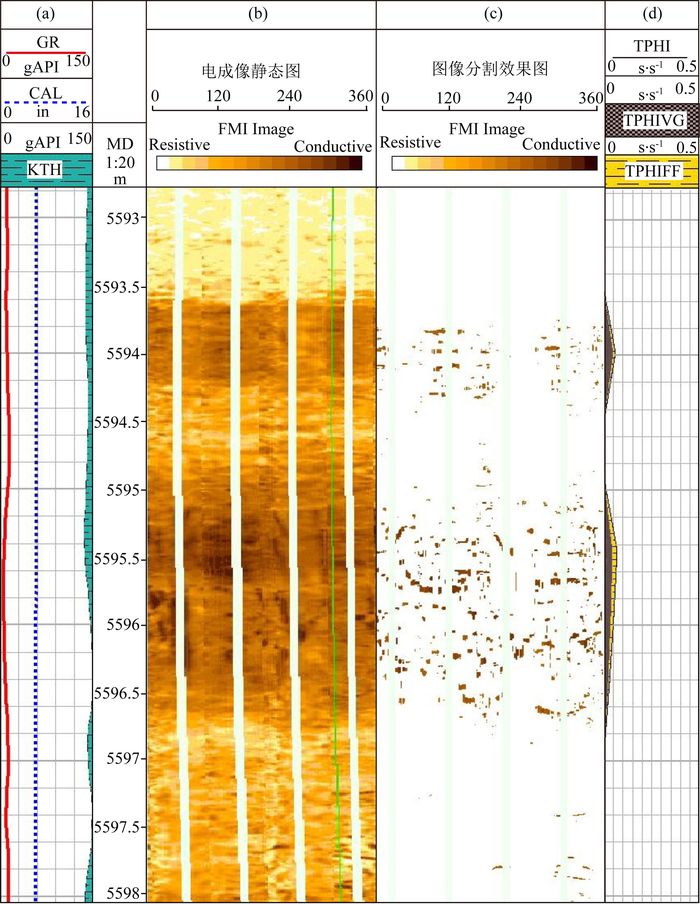Click the KTH teal pattern legend box
Screen dimensions: 700x904
(46, 170)
